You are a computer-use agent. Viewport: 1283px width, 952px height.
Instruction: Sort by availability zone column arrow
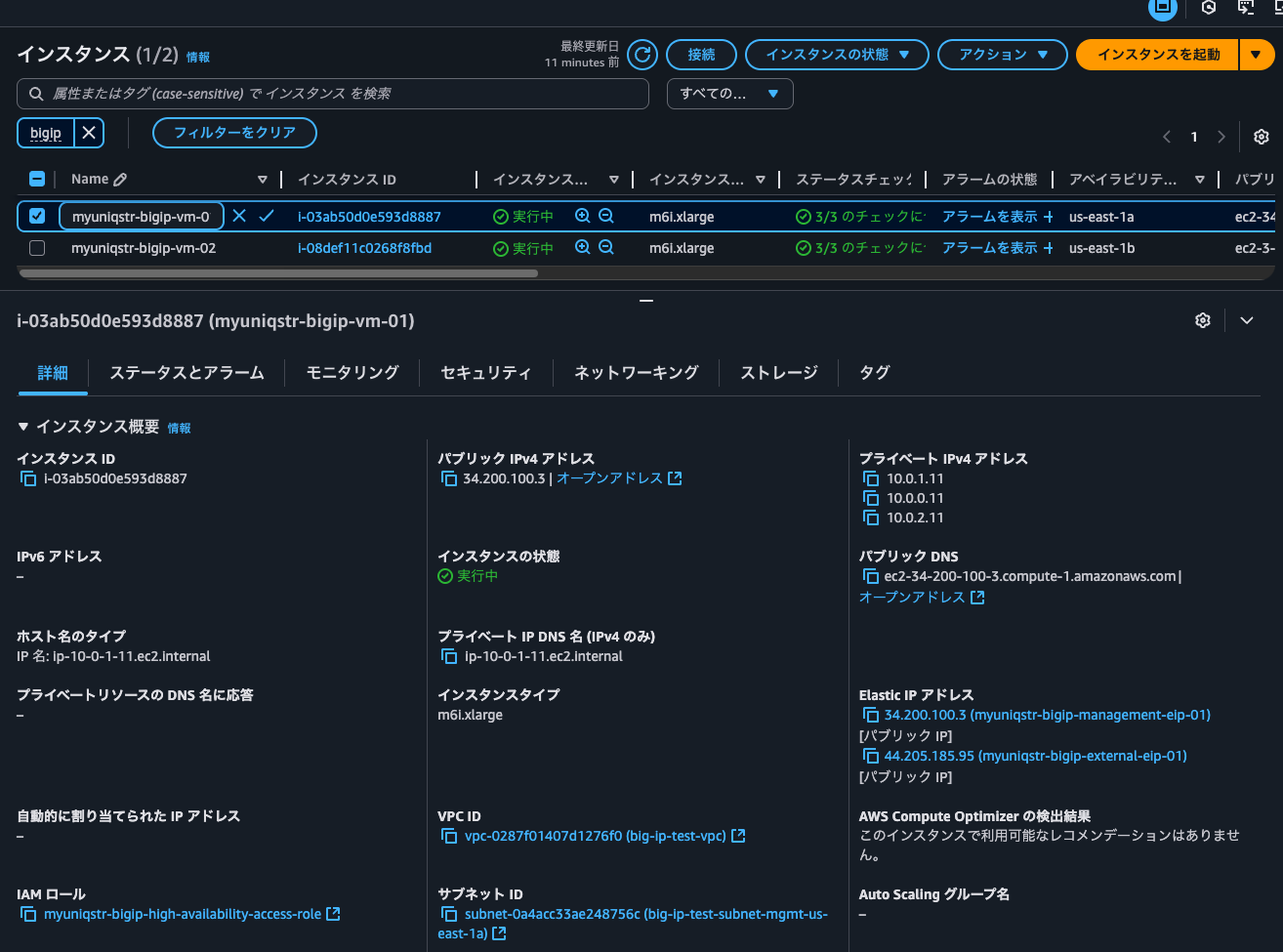1199,180
